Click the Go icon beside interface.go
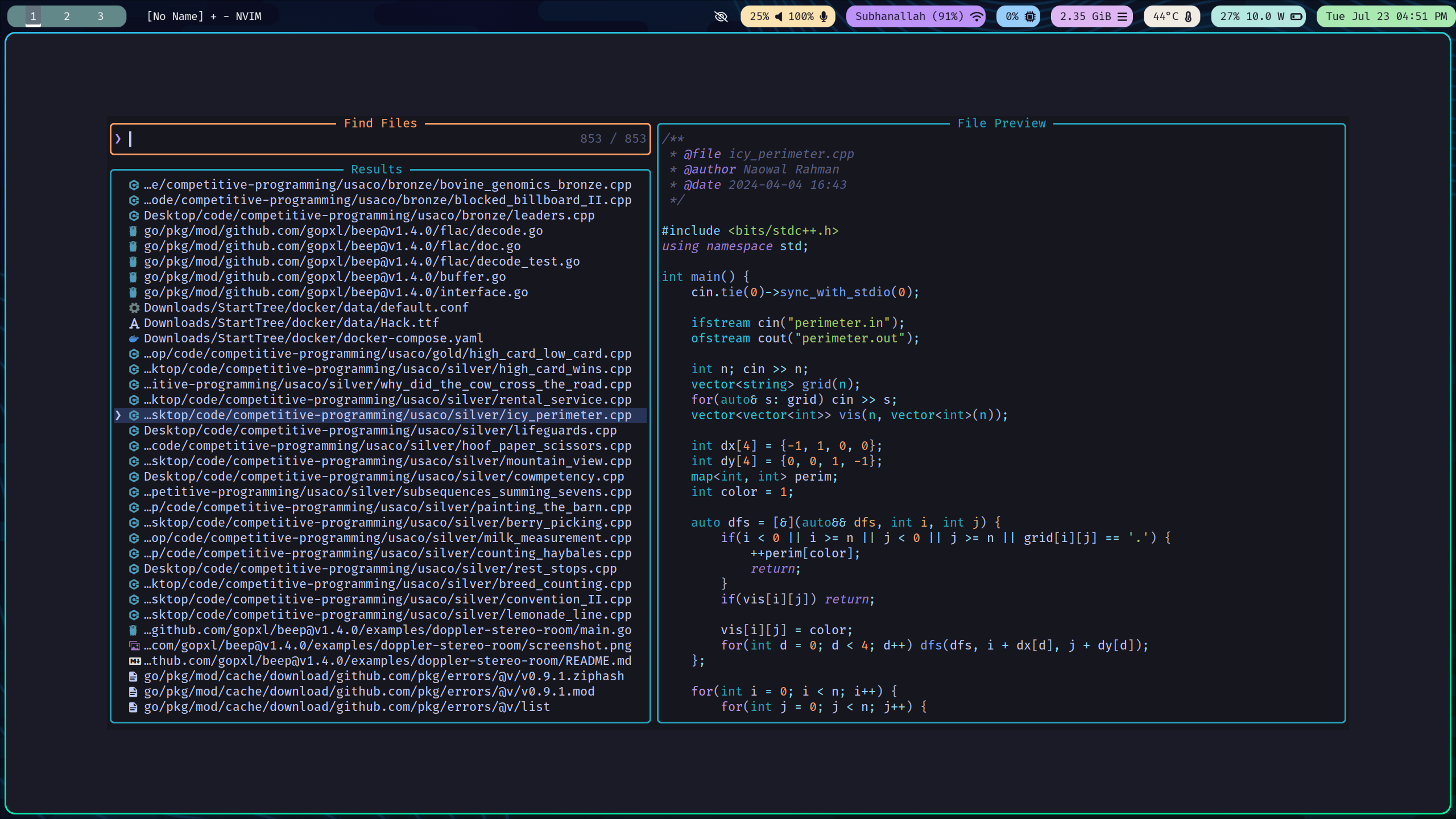 coord(133,292)
